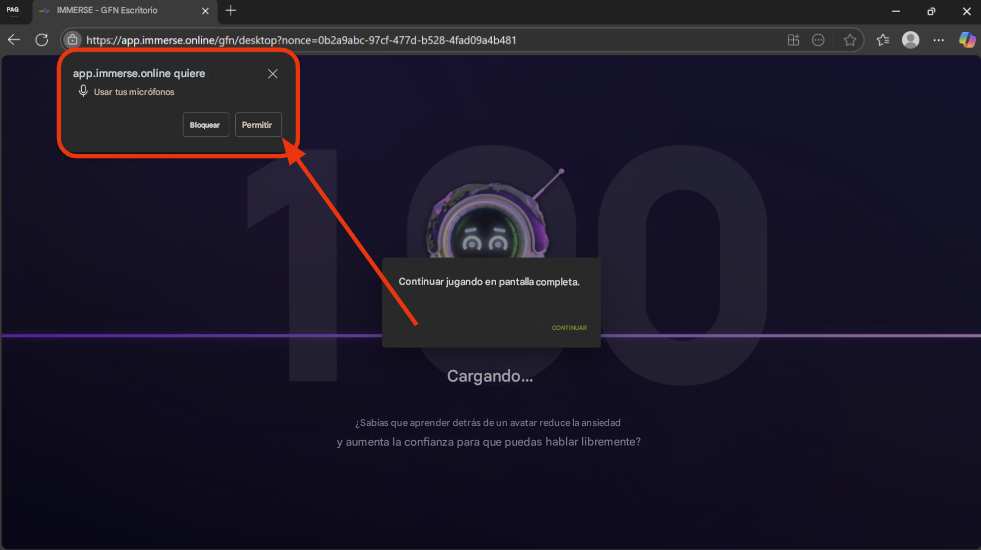Open a new tab with plus button

pos(231,11)
